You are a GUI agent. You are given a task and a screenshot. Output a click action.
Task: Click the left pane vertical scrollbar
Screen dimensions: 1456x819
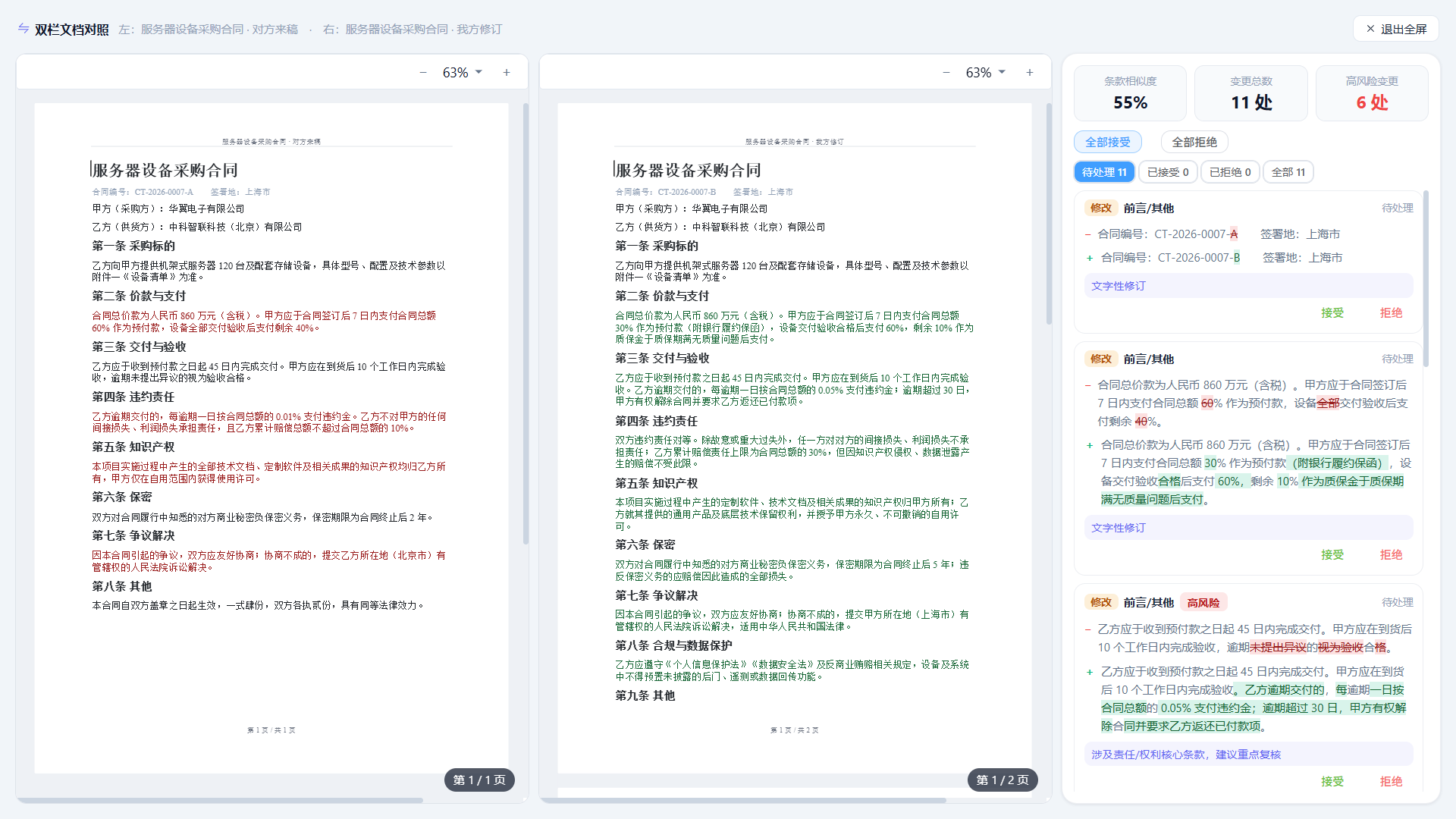(x=526, y=324)
